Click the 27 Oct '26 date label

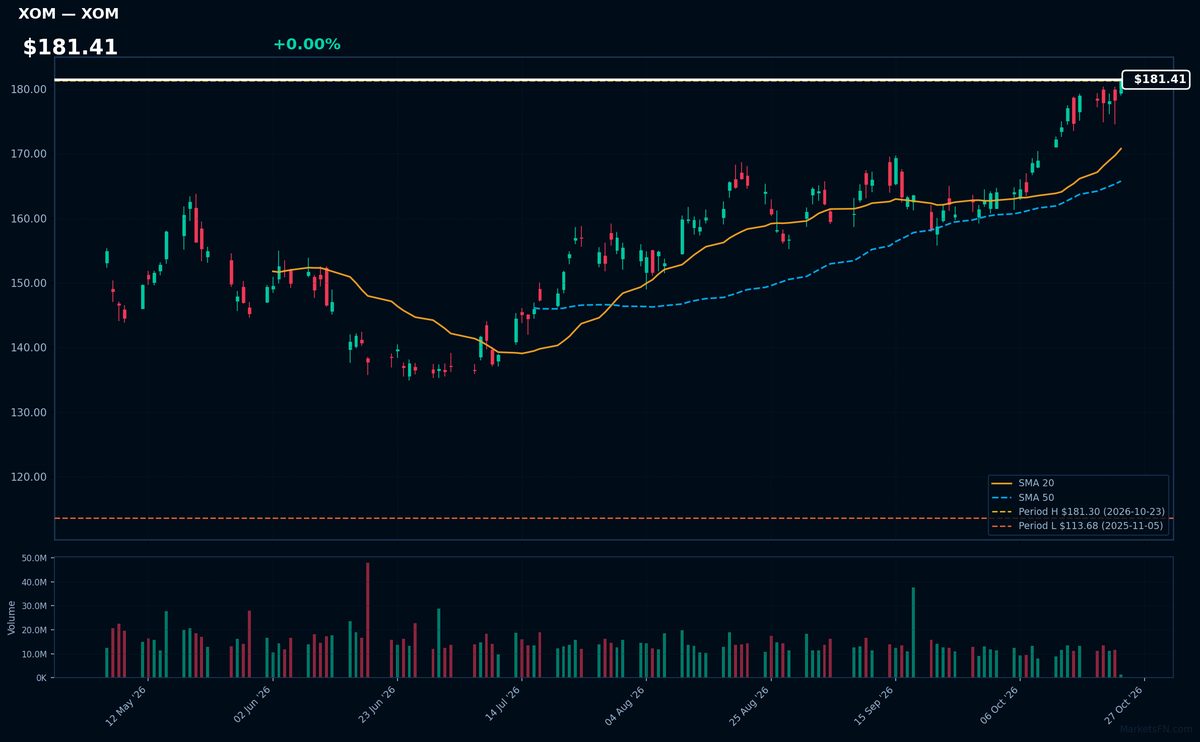pos(1122,705)
